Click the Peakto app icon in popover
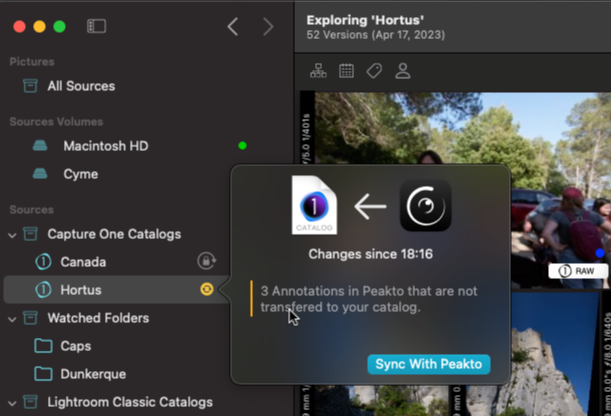Screen dimensions: 611x416 tap(426, 206)
